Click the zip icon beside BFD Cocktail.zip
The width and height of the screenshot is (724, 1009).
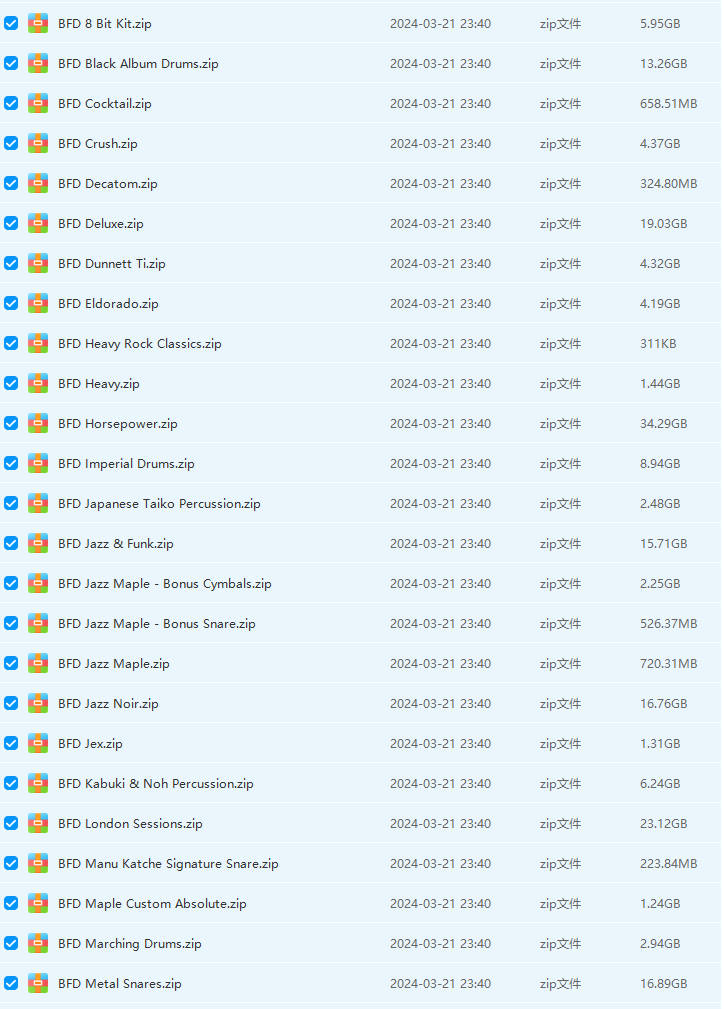[38, 103]
